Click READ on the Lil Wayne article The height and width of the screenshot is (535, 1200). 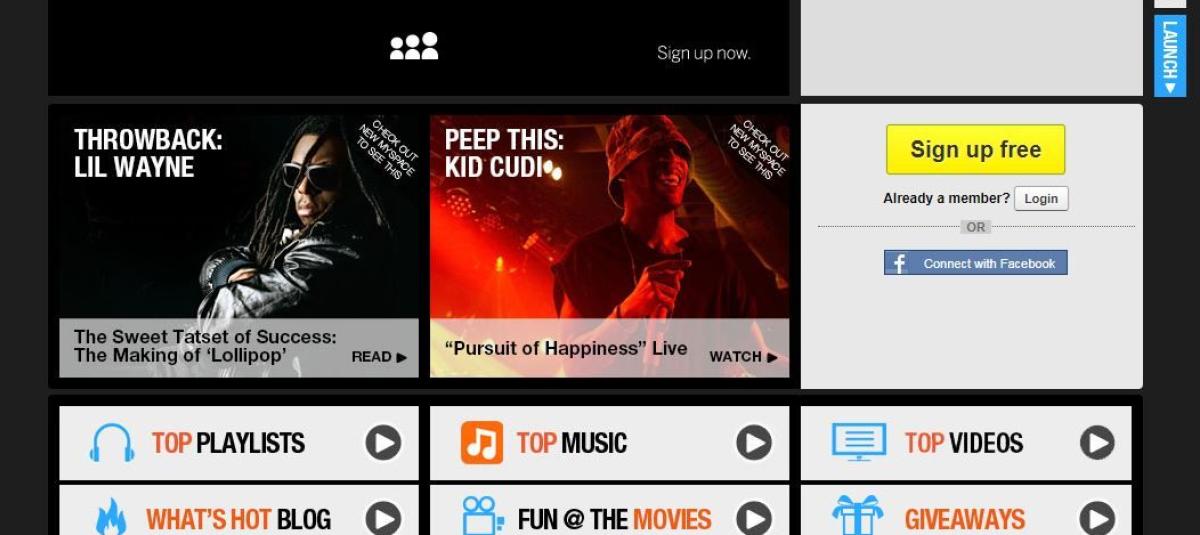click(379, 357)
